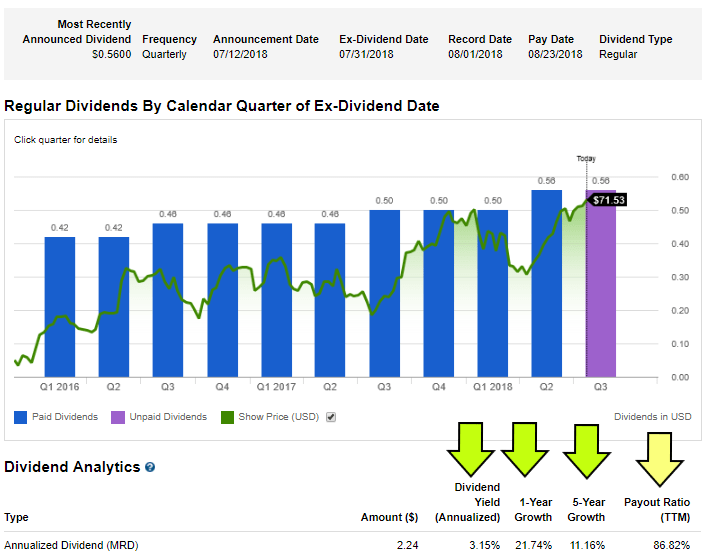
Task: Click the purple Unpaid Dividends legend swatch
Action: click(119, 417)
